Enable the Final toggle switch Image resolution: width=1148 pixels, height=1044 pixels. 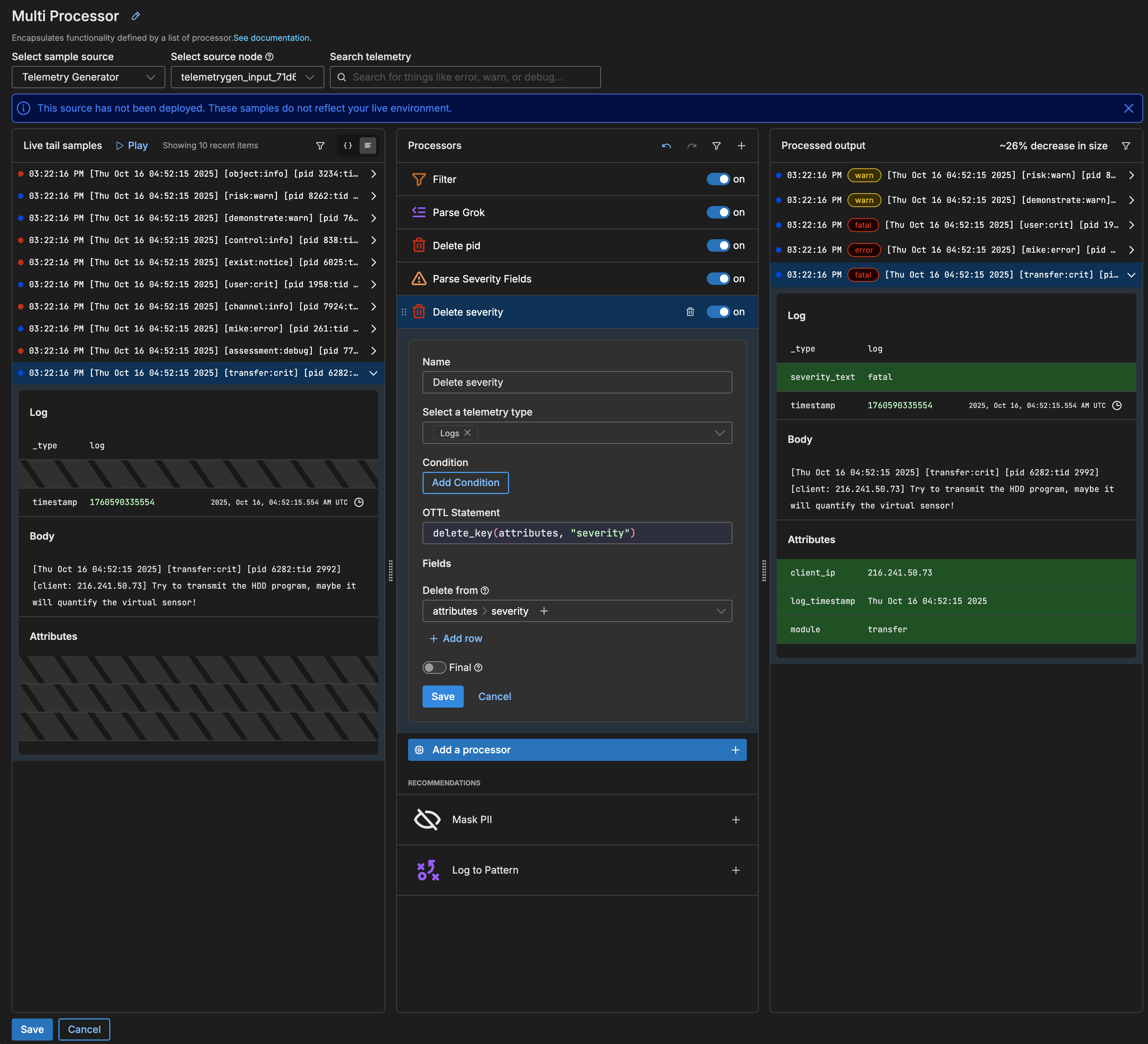coord(434,668)
